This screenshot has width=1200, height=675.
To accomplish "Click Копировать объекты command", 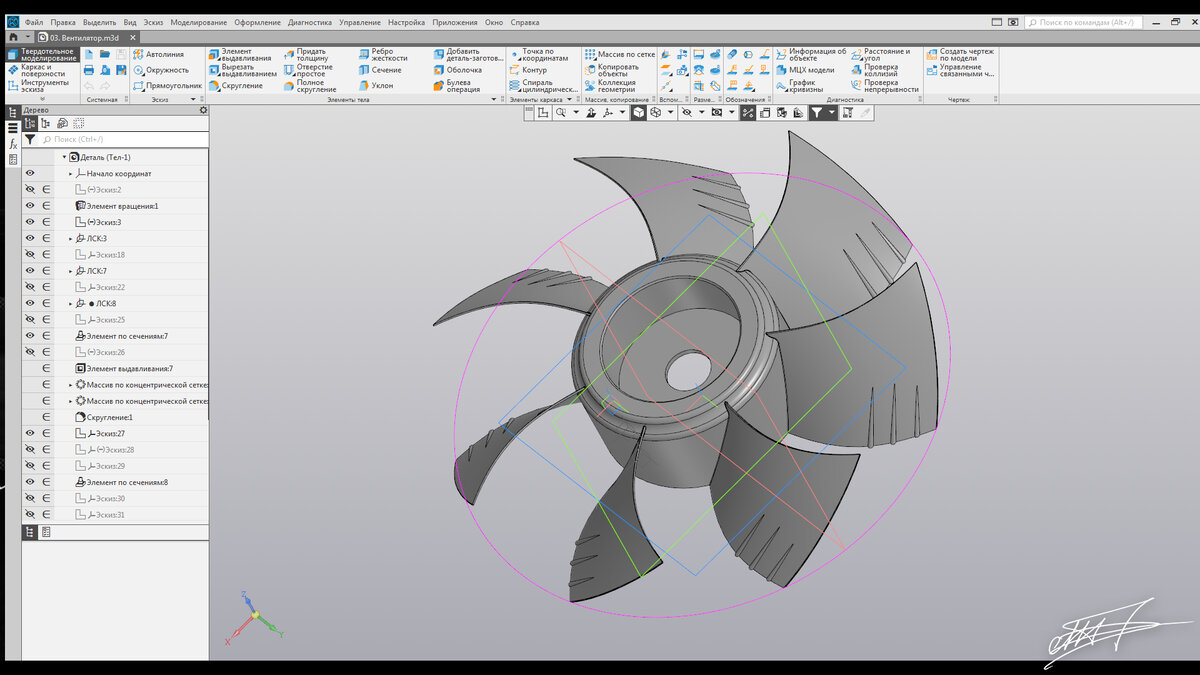I will [x=612, y=70].
